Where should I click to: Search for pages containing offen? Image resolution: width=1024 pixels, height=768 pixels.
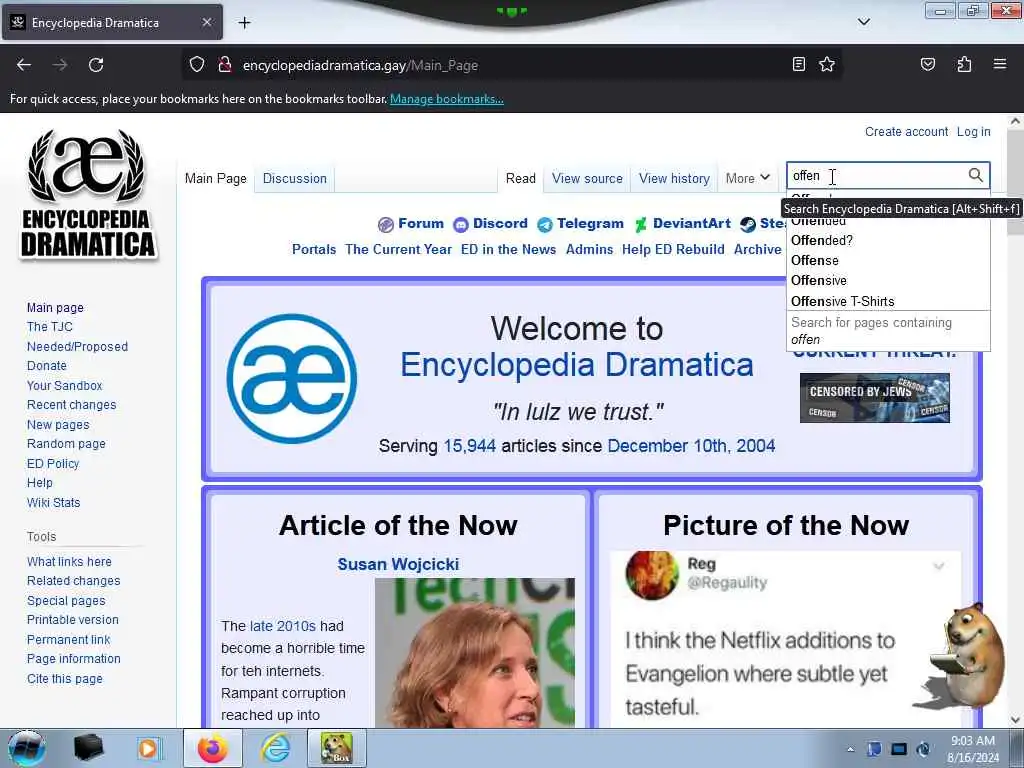[x=888, y=331]
